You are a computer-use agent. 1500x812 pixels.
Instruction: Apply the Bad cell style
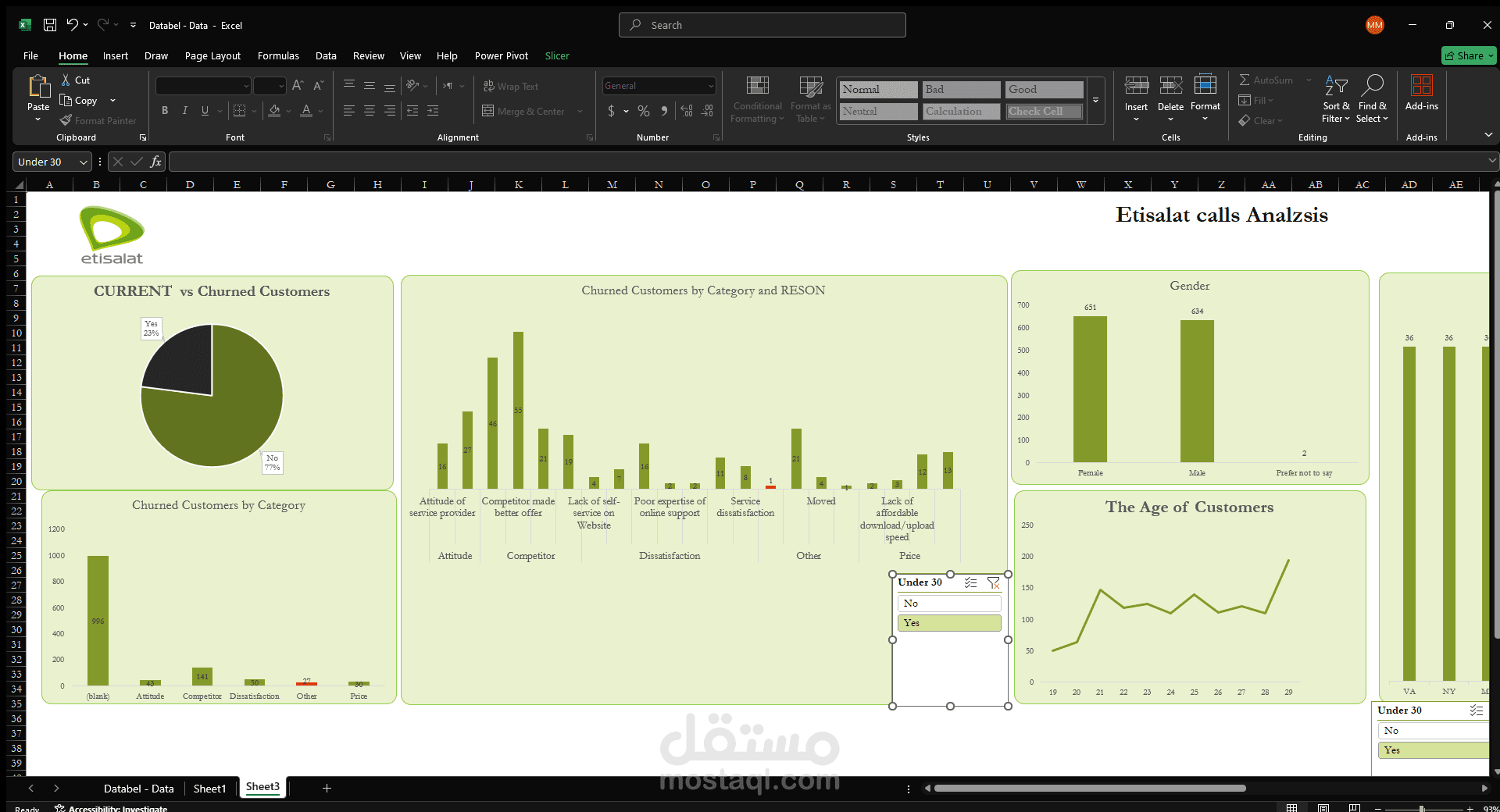point(961,90)
